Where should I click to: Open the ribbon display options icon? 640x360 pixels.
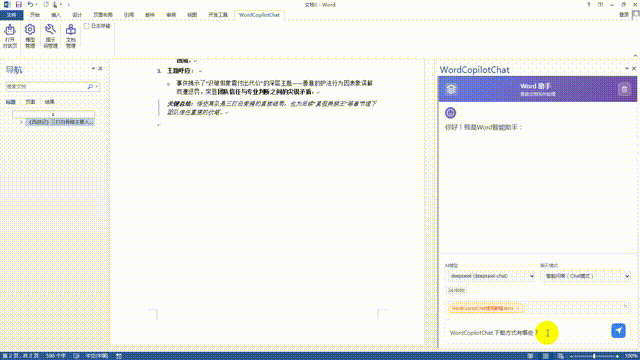pos(600,4)
